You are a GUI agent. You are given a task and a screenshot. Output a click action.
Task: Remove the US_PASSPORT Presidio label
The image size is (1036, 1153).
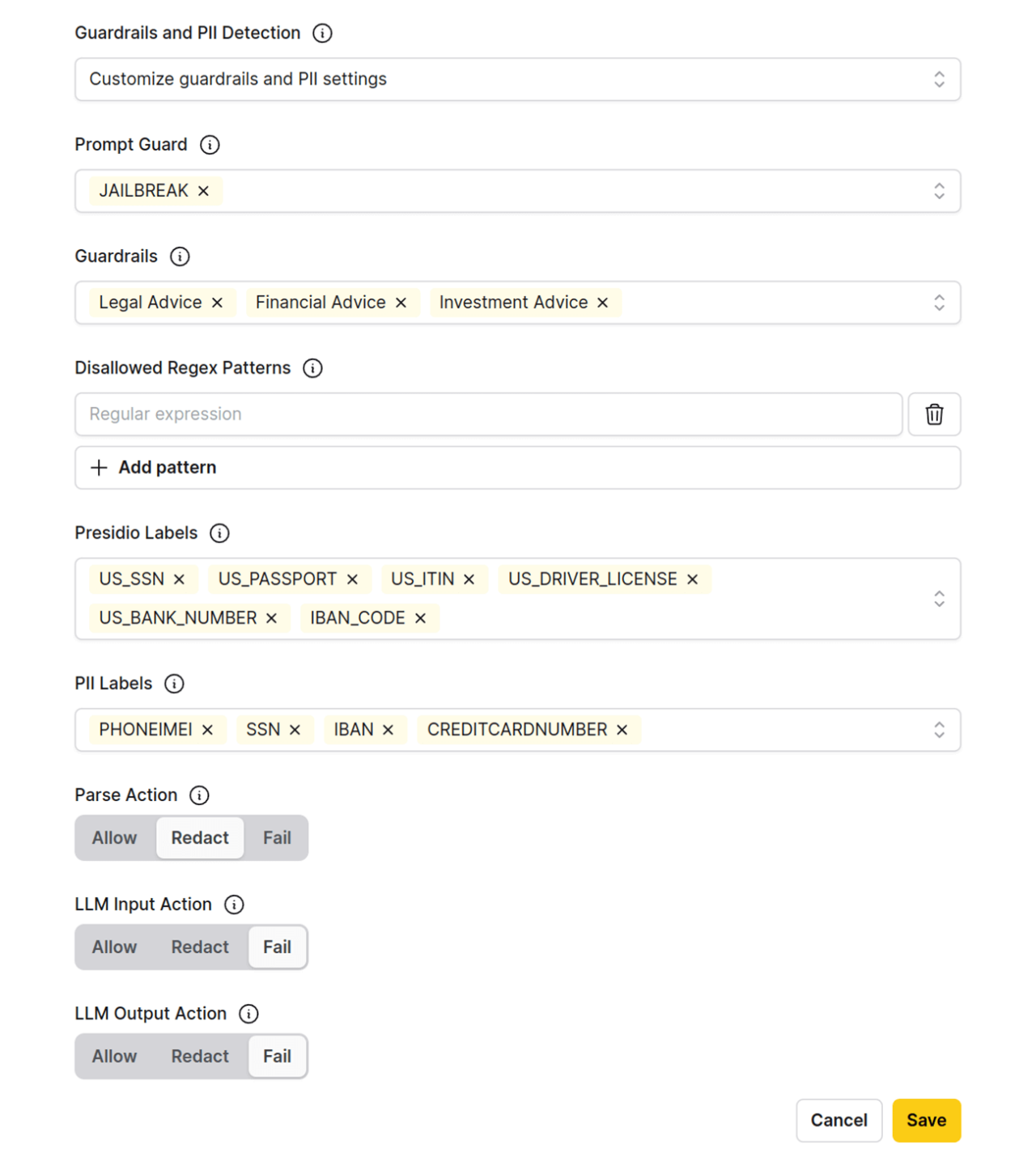352,579
